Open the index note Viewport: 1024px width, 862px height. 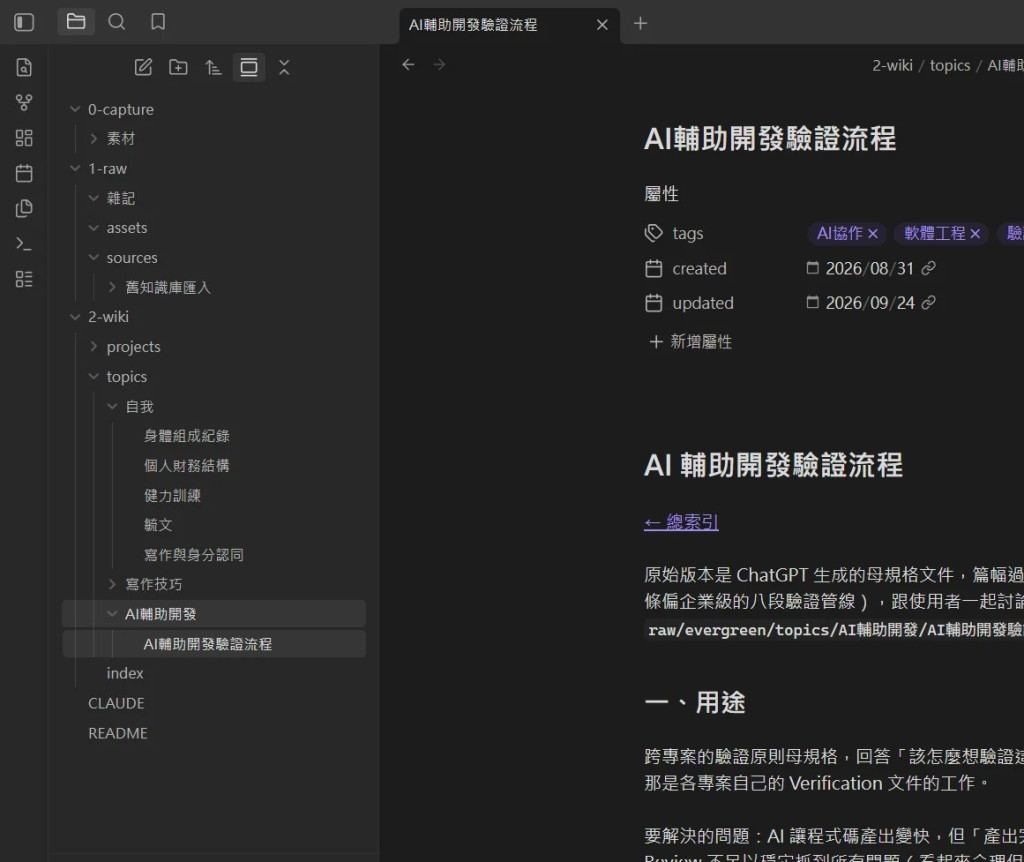click(125, 673)
